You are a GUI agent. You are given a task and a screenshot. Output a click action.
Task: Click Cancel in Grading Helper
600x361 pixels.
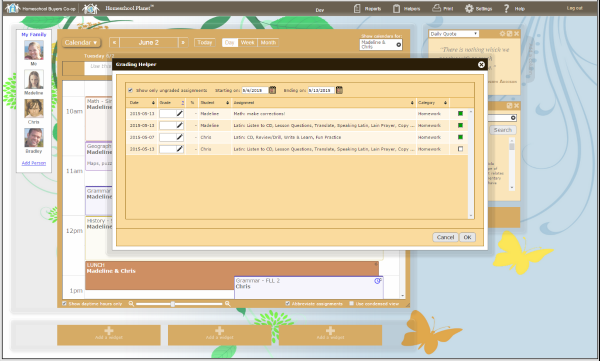click(445, 237)
